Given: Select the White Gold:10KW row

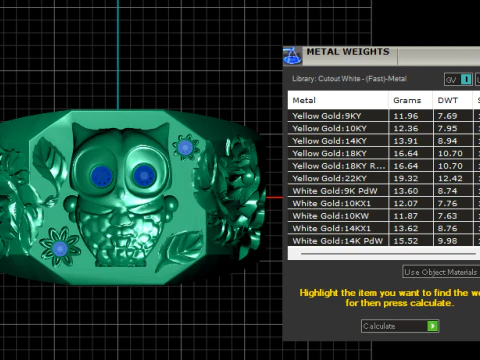Looking at the screenshot, I should (384, 216).
